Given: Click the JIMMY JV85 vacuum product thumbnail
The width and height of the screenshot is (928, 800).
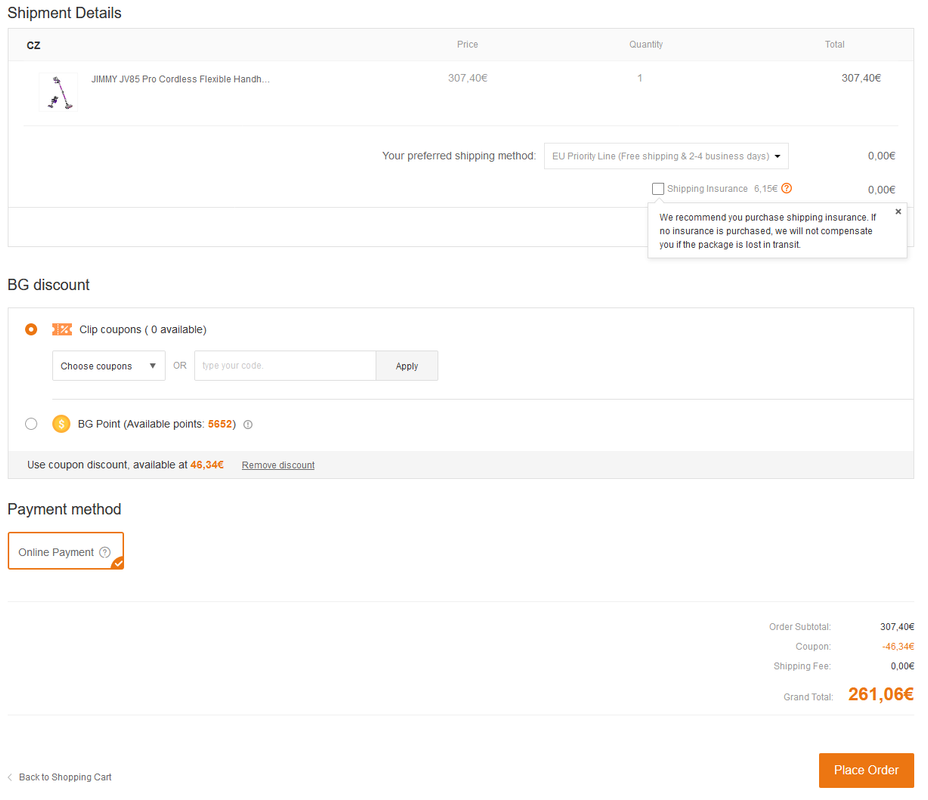Looking at the screenshot, I should coord(58,92).
